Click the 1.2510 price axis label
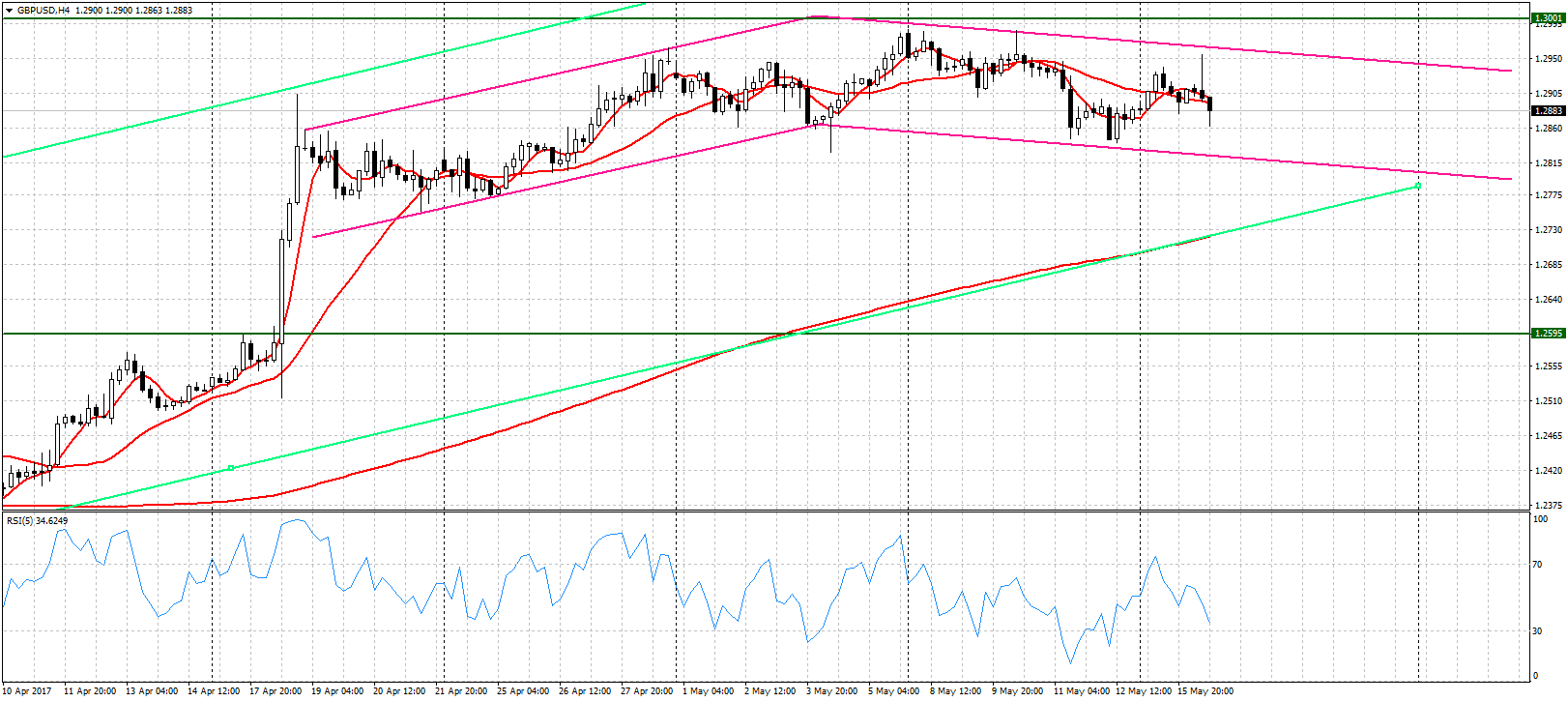 (1549, 401)
